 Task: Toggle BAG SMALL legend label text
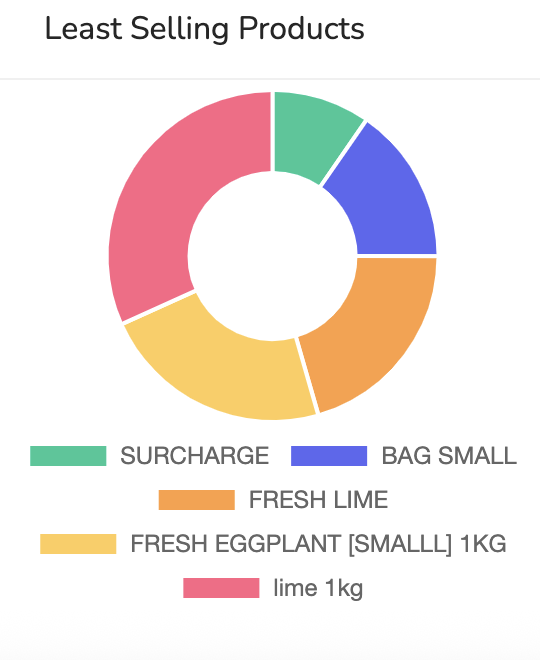coord(449,456)
